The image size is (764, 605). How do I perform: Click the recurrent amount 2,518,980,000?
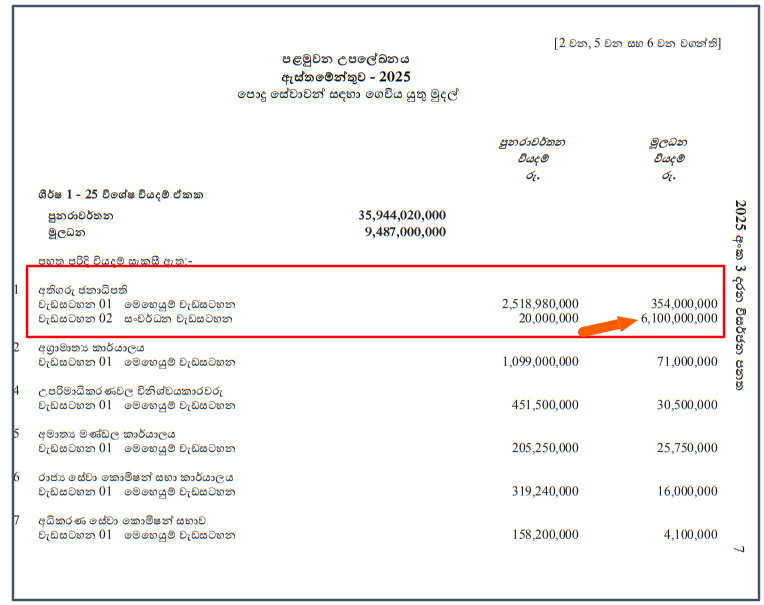pyautogui.click(x=539, y=304)
